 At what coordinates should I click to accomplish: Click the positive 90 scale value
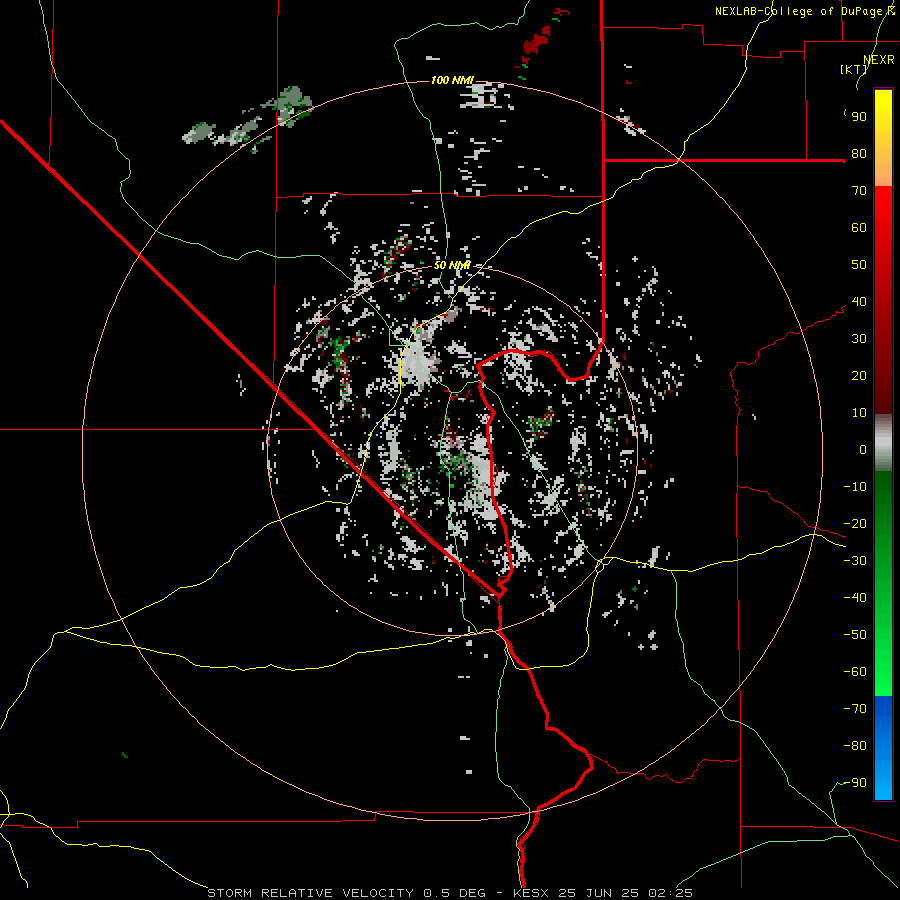coord(859,117)
